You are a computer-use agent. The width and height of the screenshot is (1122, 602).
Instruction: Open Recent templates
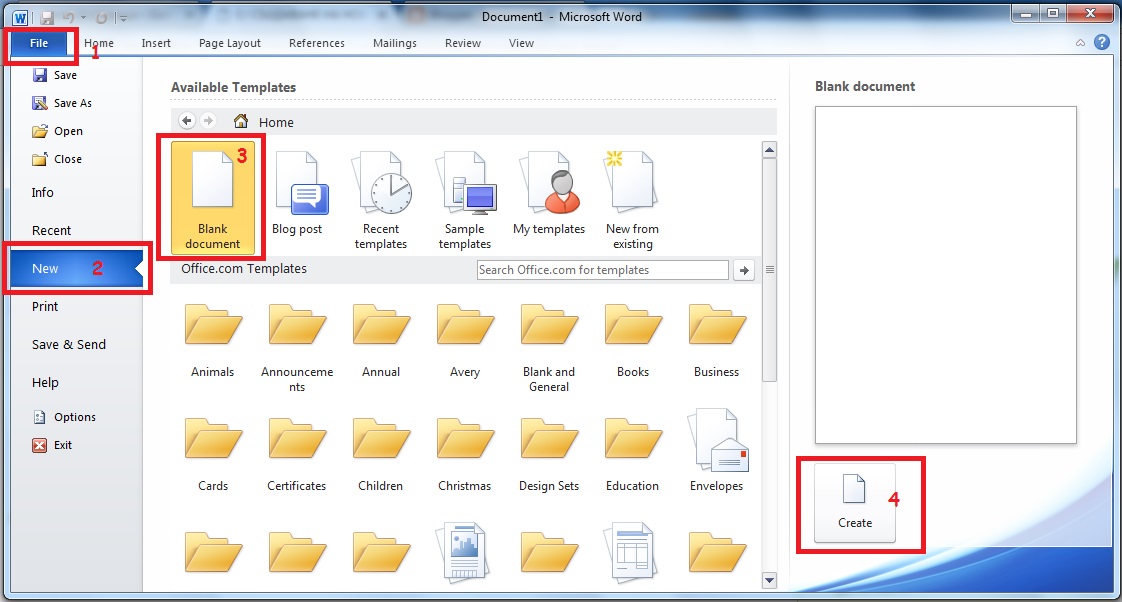coord(381,190)
